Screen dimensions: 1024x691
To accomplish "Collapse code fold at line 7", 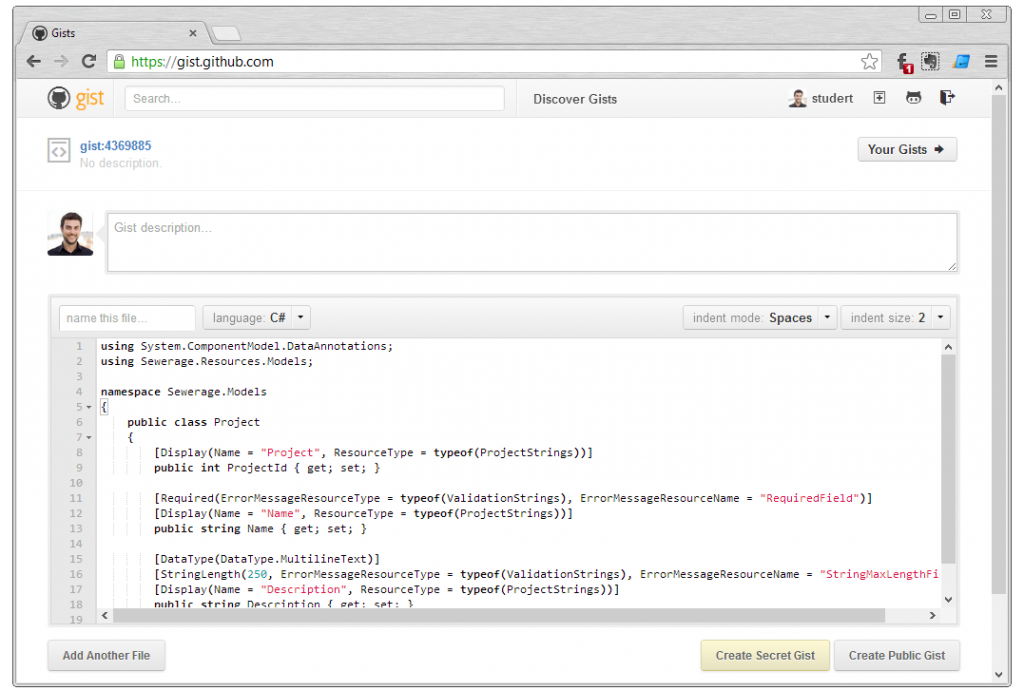I will click(x=89, y=438).
